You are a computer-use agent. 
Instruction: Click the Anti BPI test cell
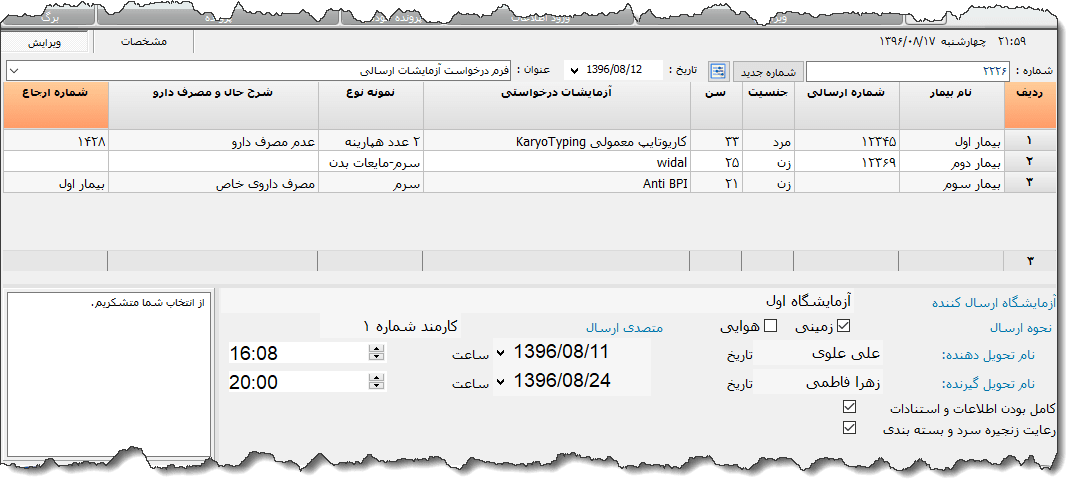[x=557, y=182]
